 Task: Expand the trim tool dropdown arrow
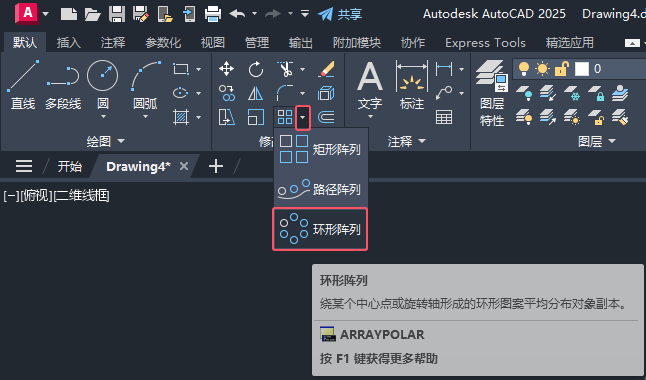point(303,69)
